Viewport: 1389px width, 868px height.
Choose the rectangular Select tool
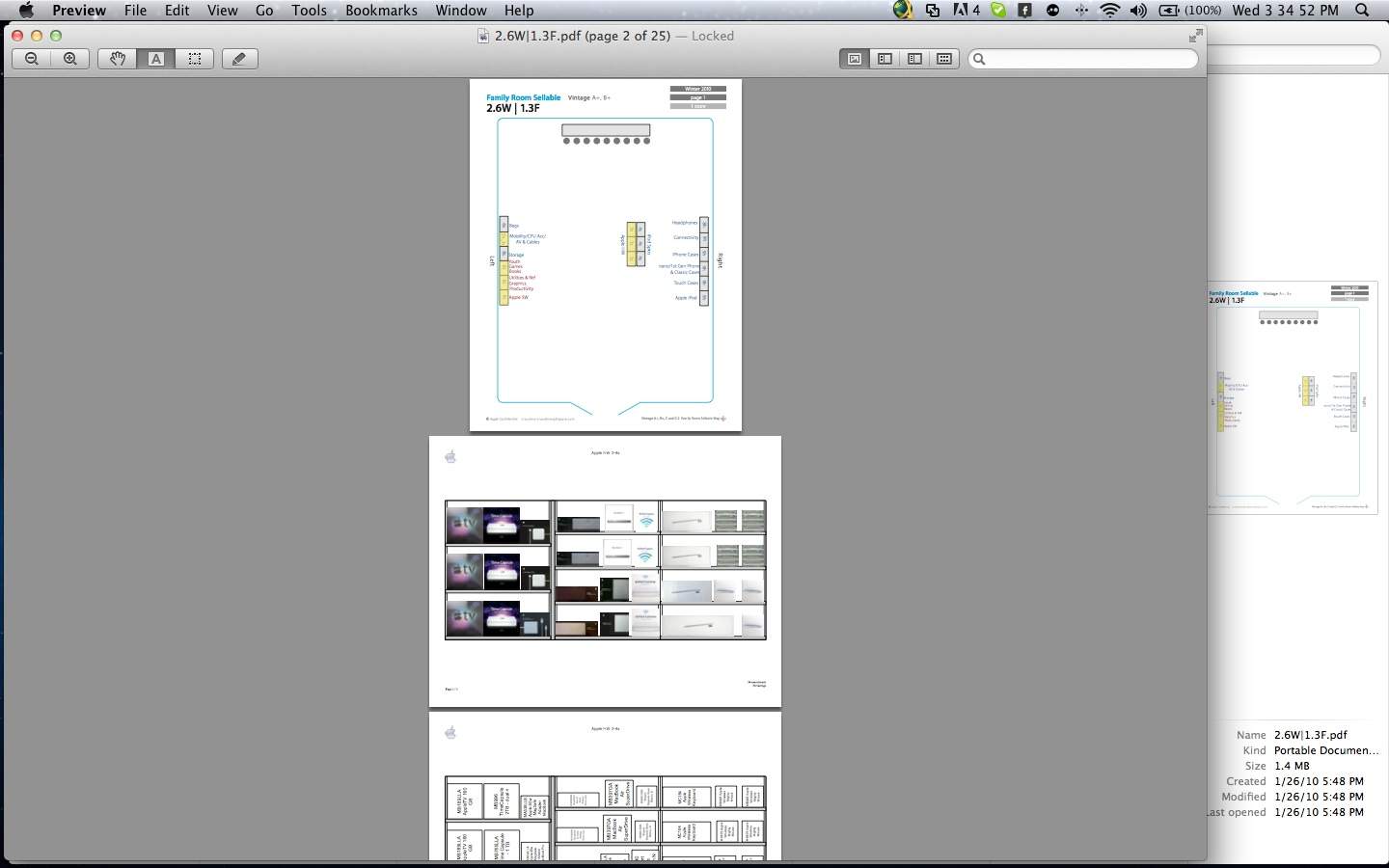[x=195, y=59]
